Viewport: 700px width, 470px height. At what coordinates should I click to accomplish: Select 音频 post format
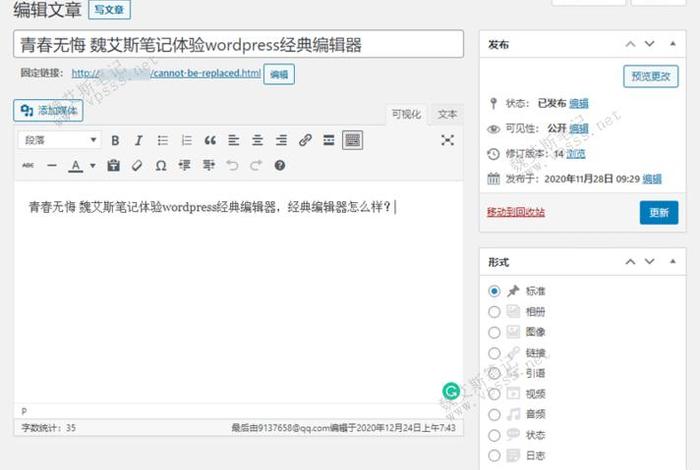tap(494, 414)
